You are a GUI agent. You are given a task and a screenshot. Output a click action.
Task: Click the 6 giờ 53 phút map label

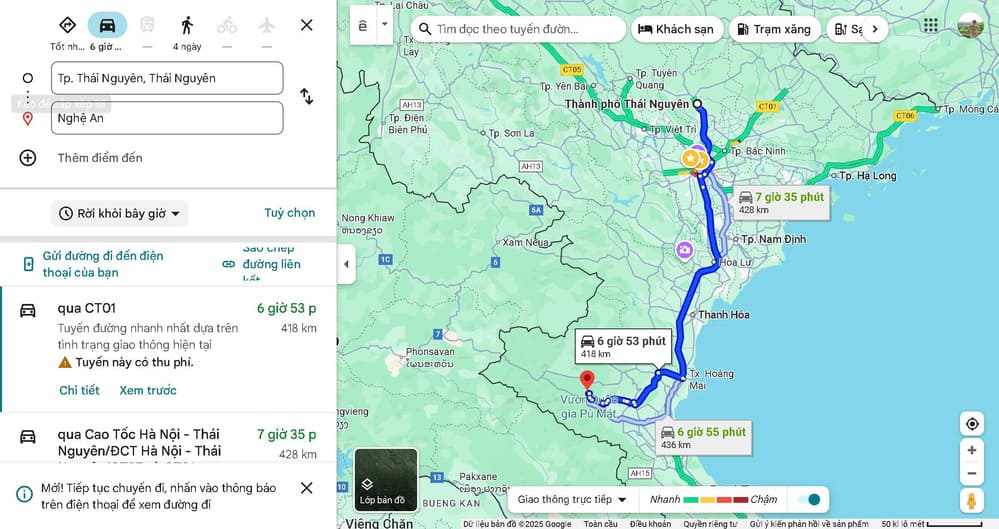coord(623,346)
